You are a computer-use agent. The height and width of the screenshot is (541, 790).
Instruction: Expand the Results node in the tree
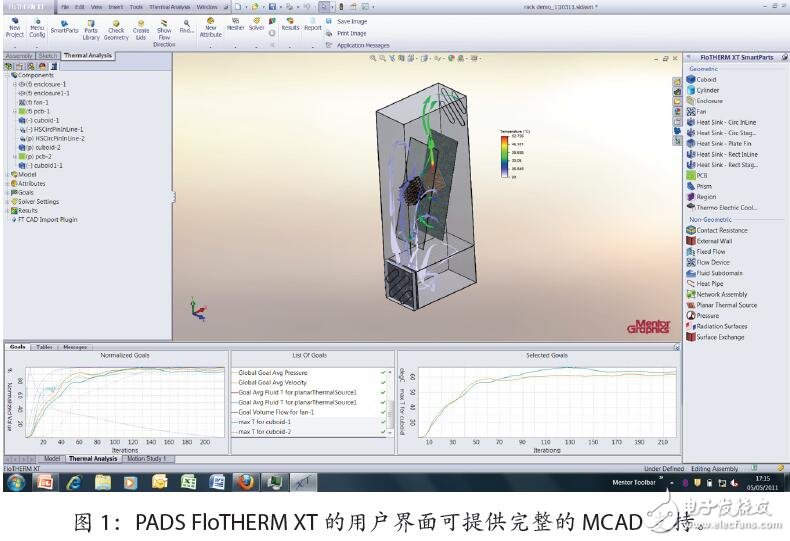(x=8, y=211)
